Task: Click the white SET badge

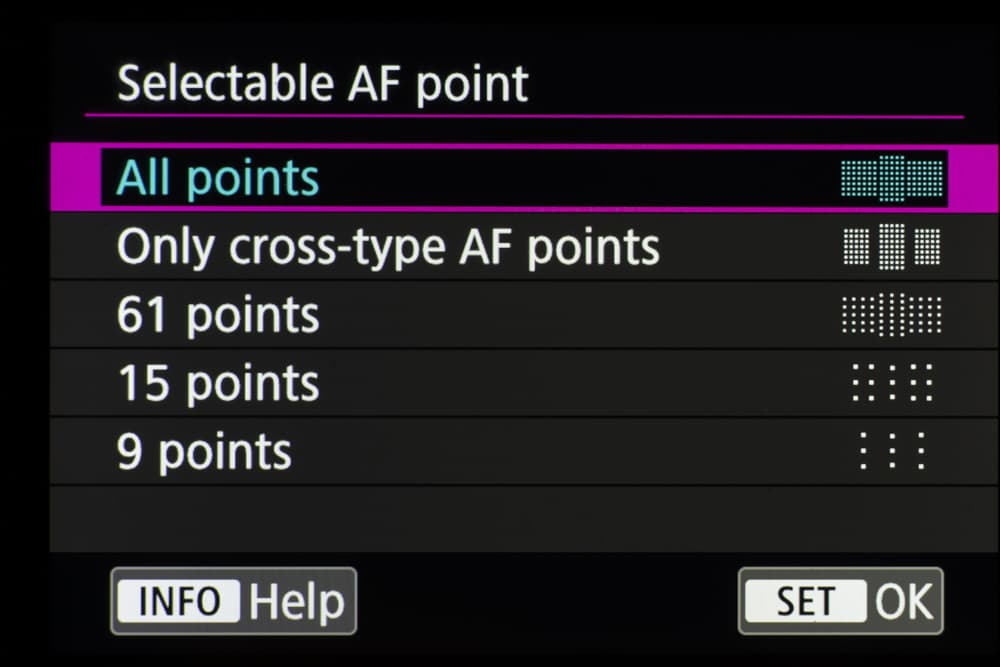Action: point(806,602)
